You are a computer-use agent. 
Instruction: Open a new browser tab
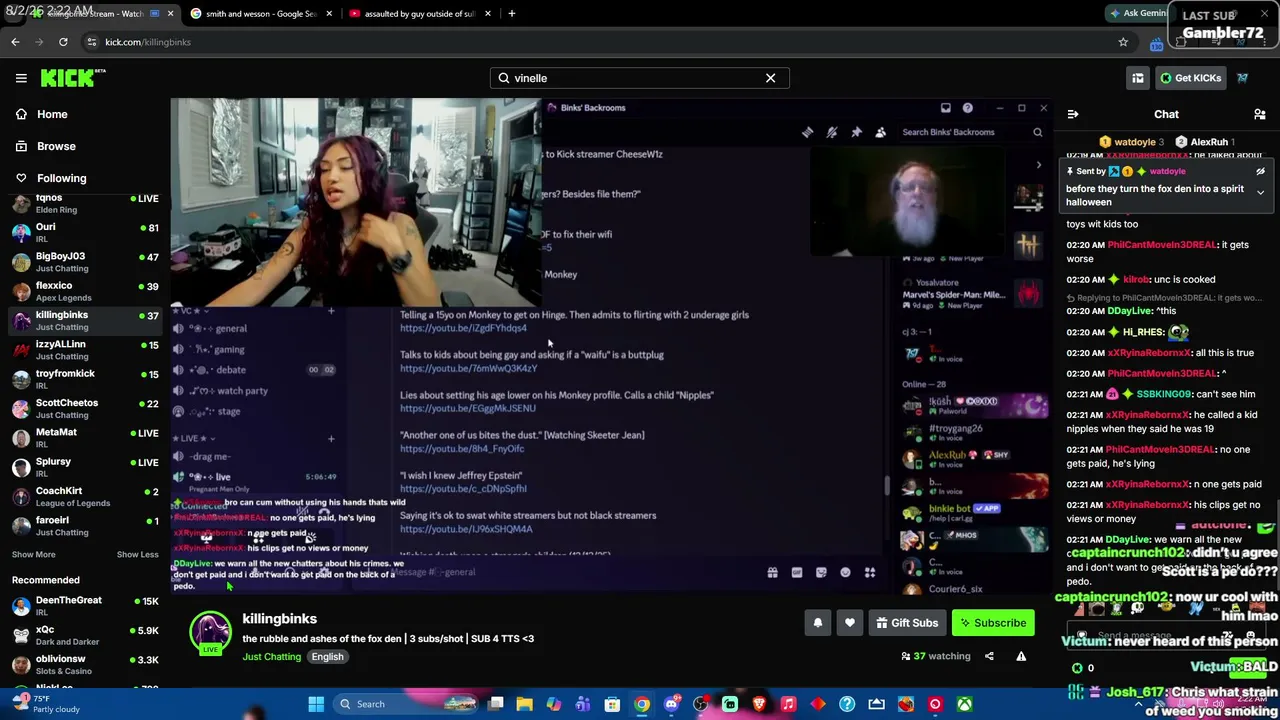tap(511, 14)
